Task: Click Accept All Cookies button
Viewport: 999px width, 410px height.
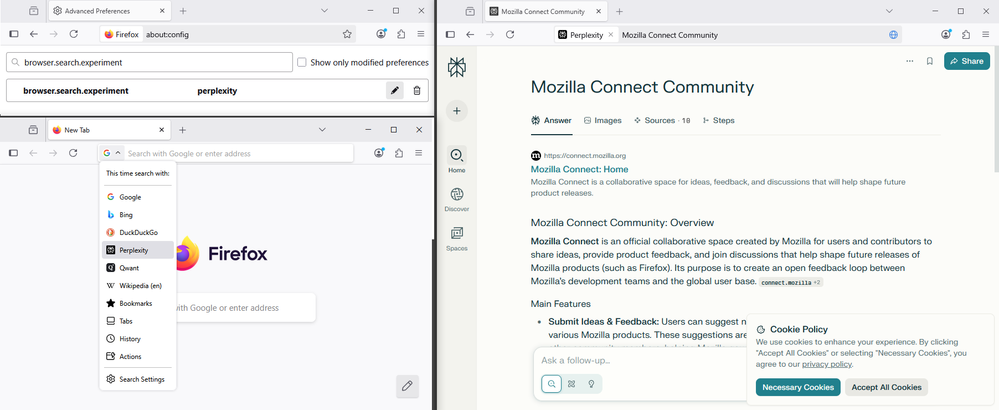Action: (886, 387)
